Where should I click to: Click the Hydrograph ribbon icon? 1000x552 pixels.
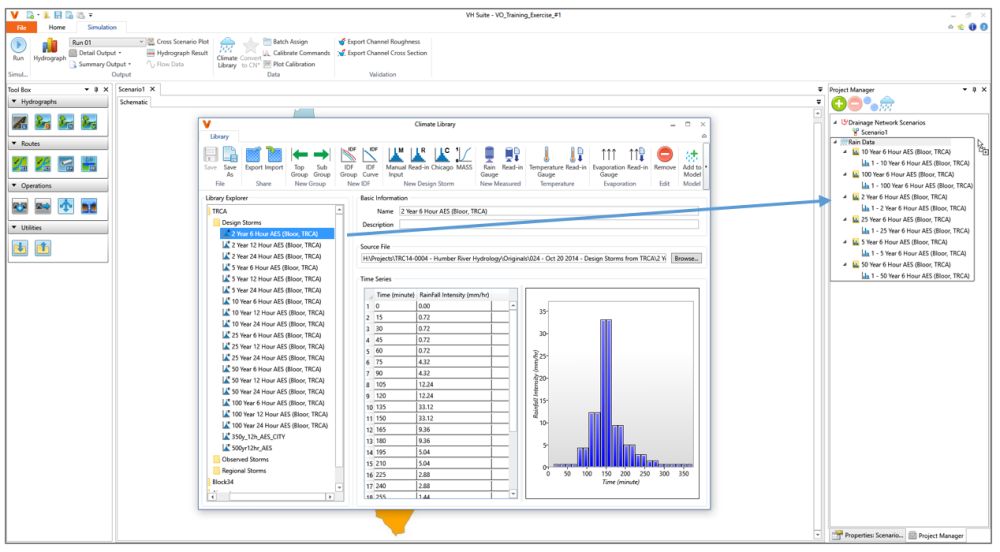[50, 46]
